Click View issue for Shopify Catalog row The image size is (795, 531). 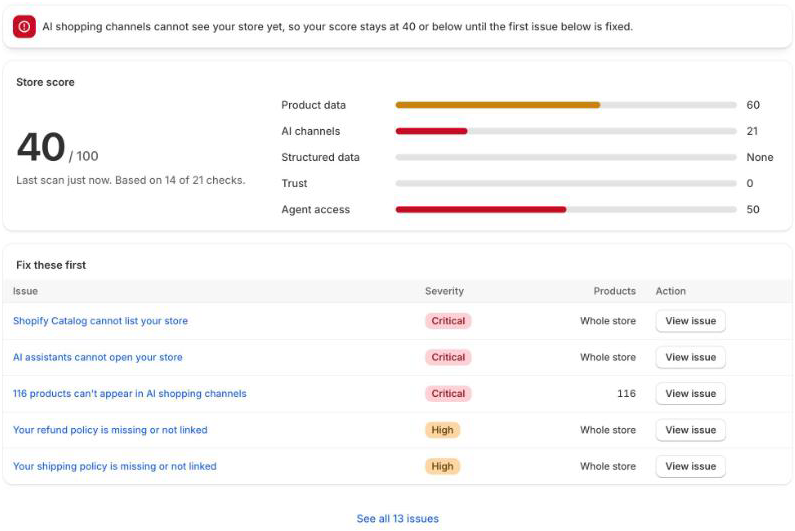pos(691,321)
